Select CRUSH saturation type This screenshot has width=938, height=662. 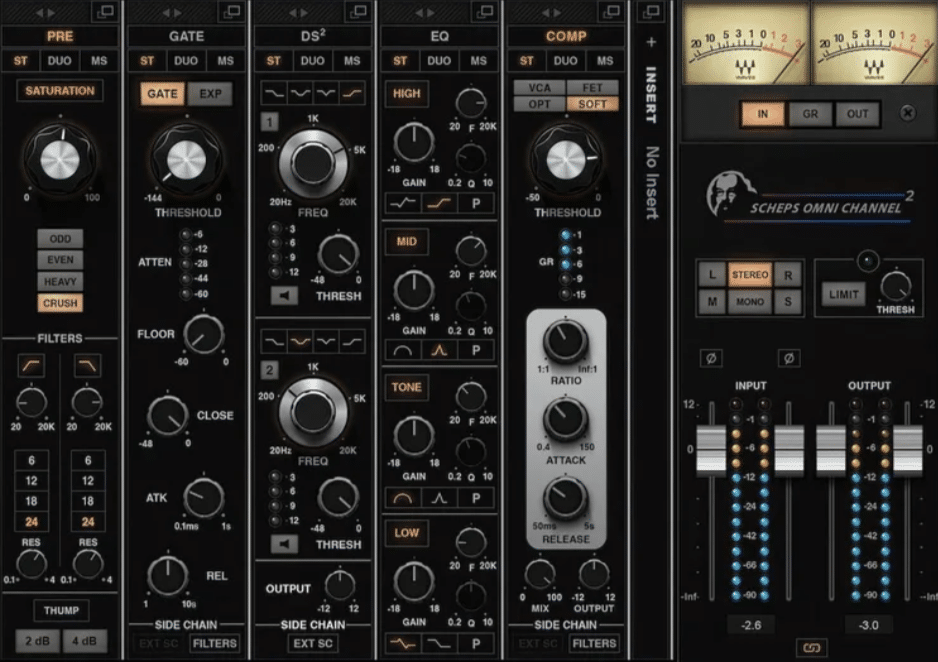[60, 303]
